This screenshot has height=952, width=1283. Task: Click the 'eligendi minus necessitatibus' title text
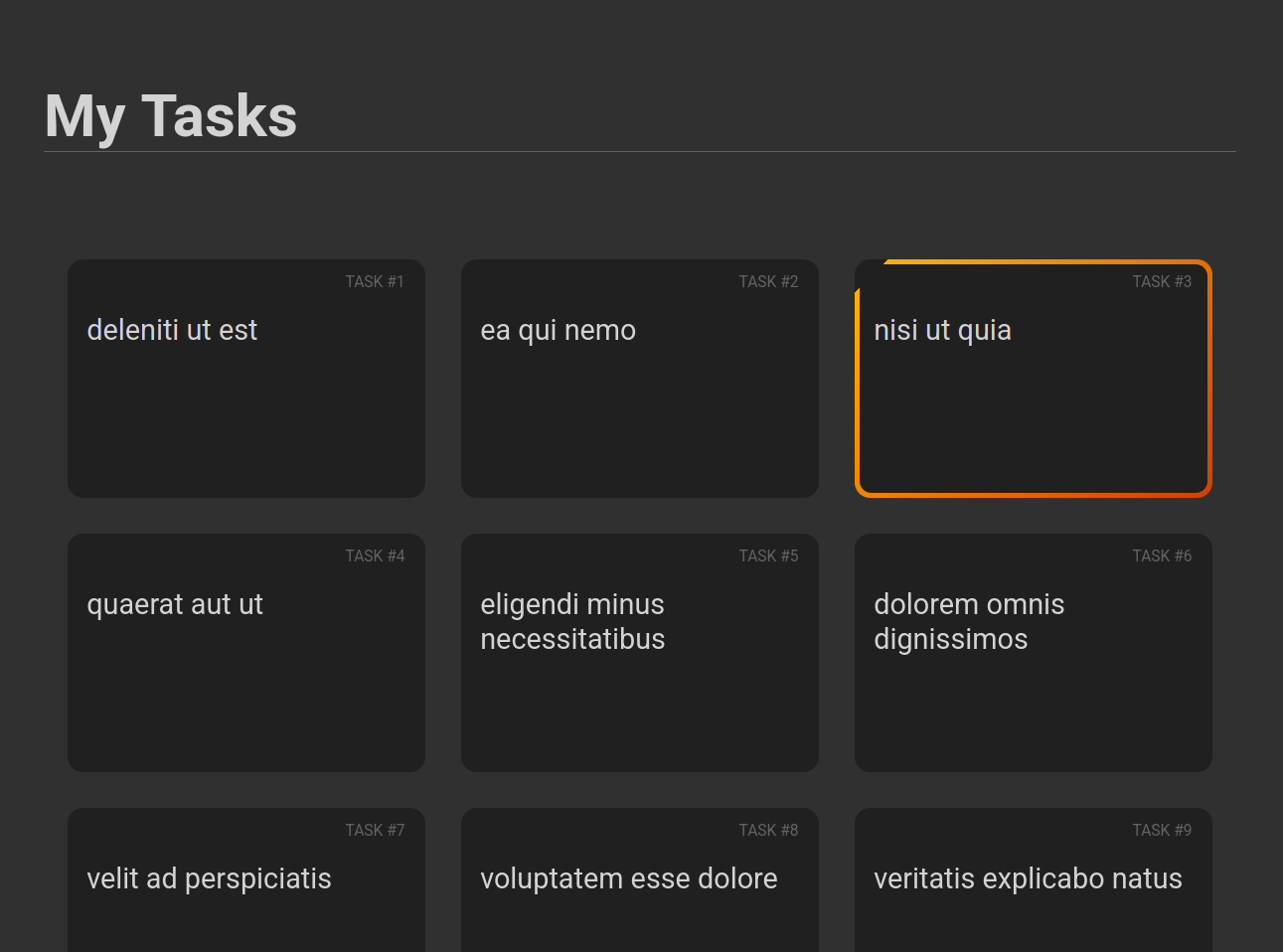[x=572, y=622]
